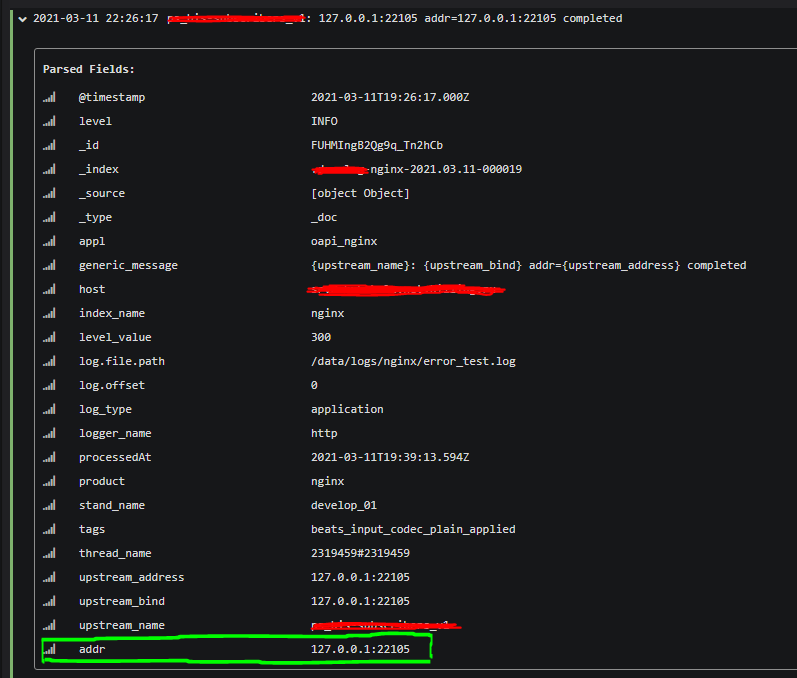Select the upstream_bind field name
This screenshot has width=797, height=678.
[122, 601]
